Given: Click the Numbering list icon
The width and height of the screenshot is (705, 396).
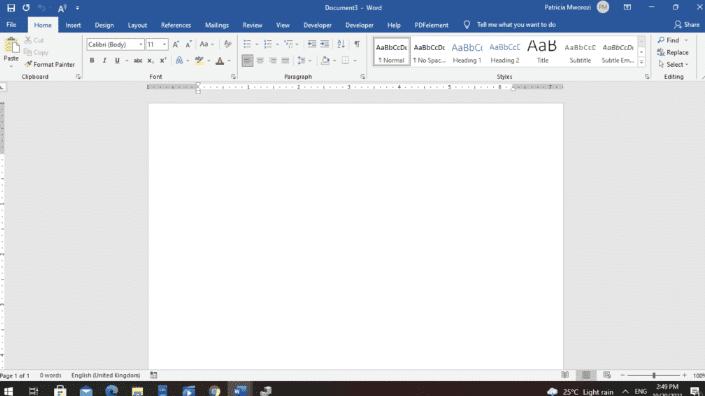Looking at the screenshot, I should [x=268, y=44].
